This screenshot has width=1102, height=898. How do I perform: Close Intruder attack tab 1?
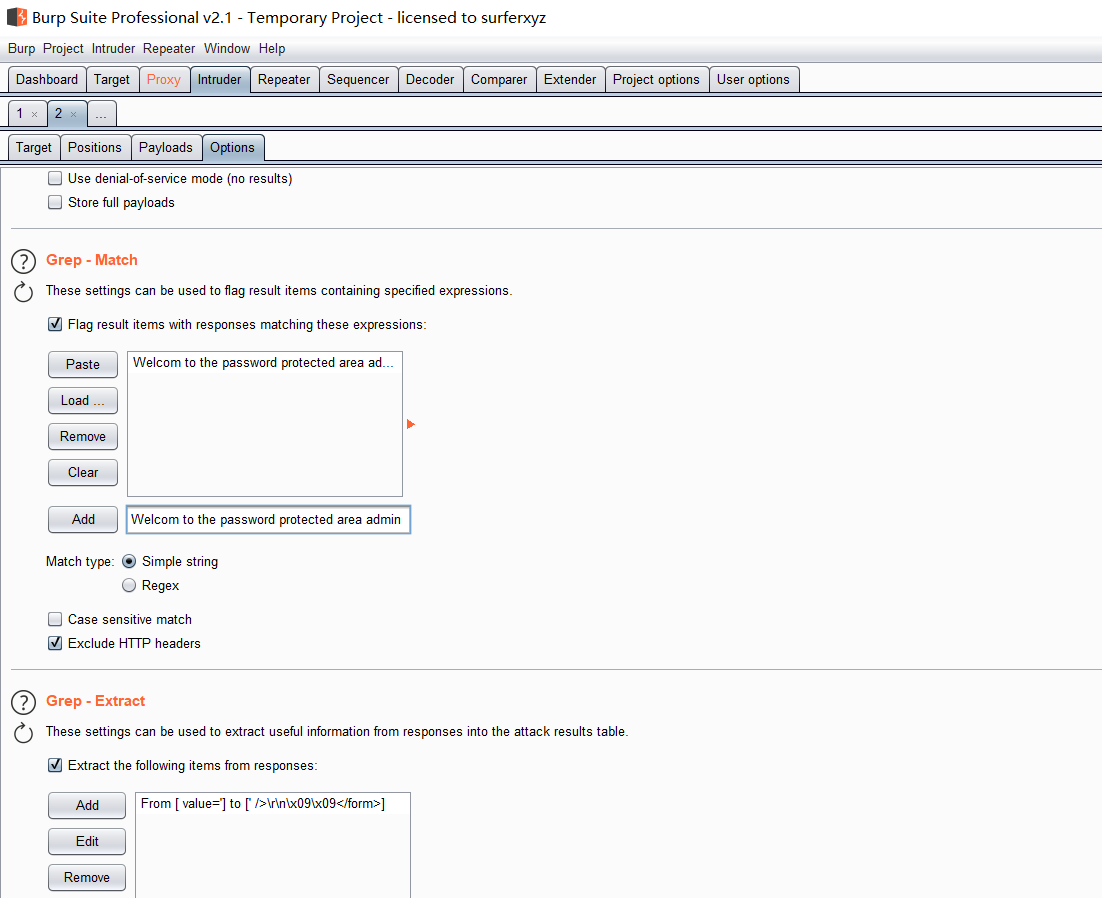[34, 114]
